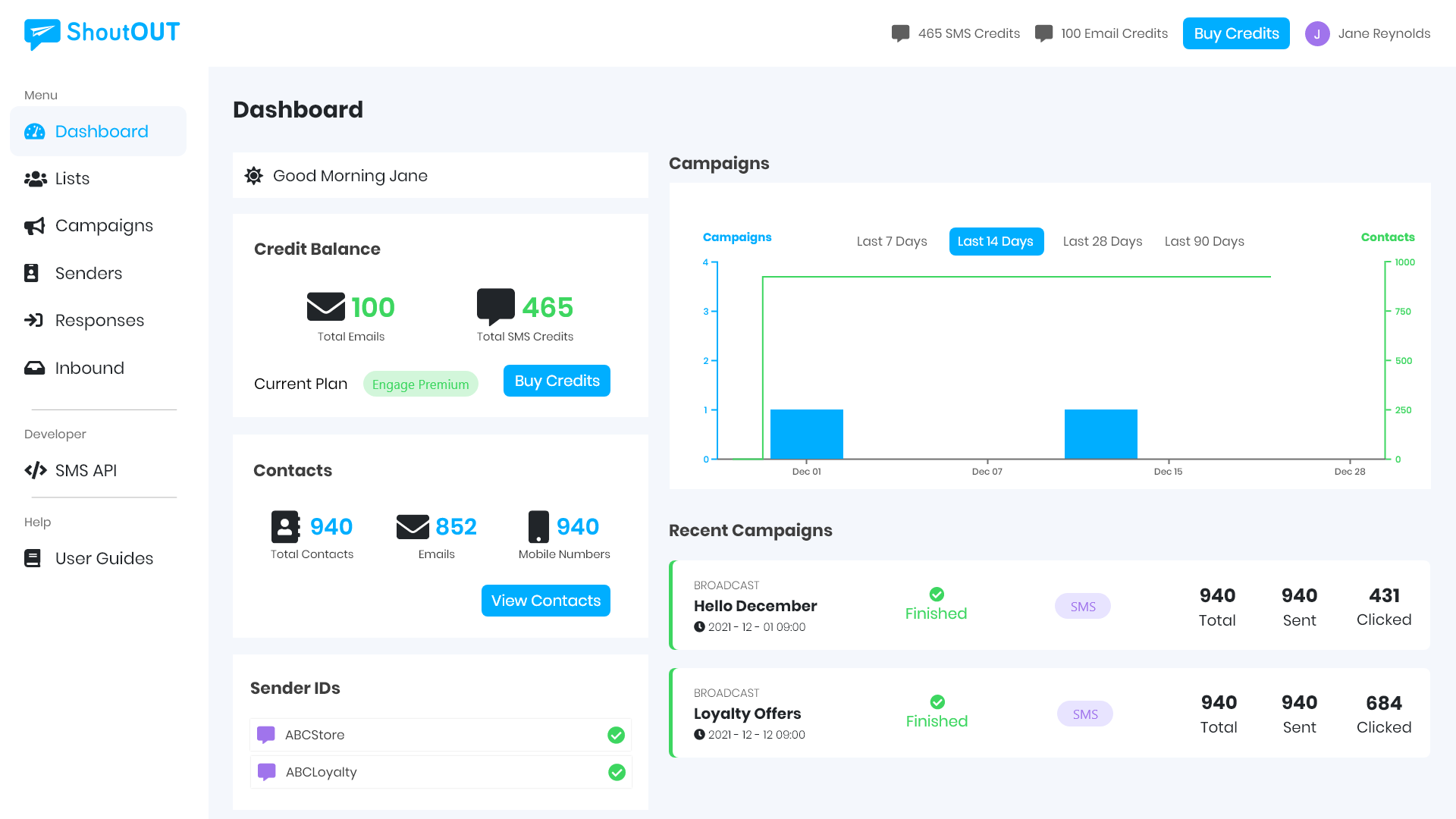Click the SMS API code icon
Screen dimensions: 1456x819
tap(35, 470)
